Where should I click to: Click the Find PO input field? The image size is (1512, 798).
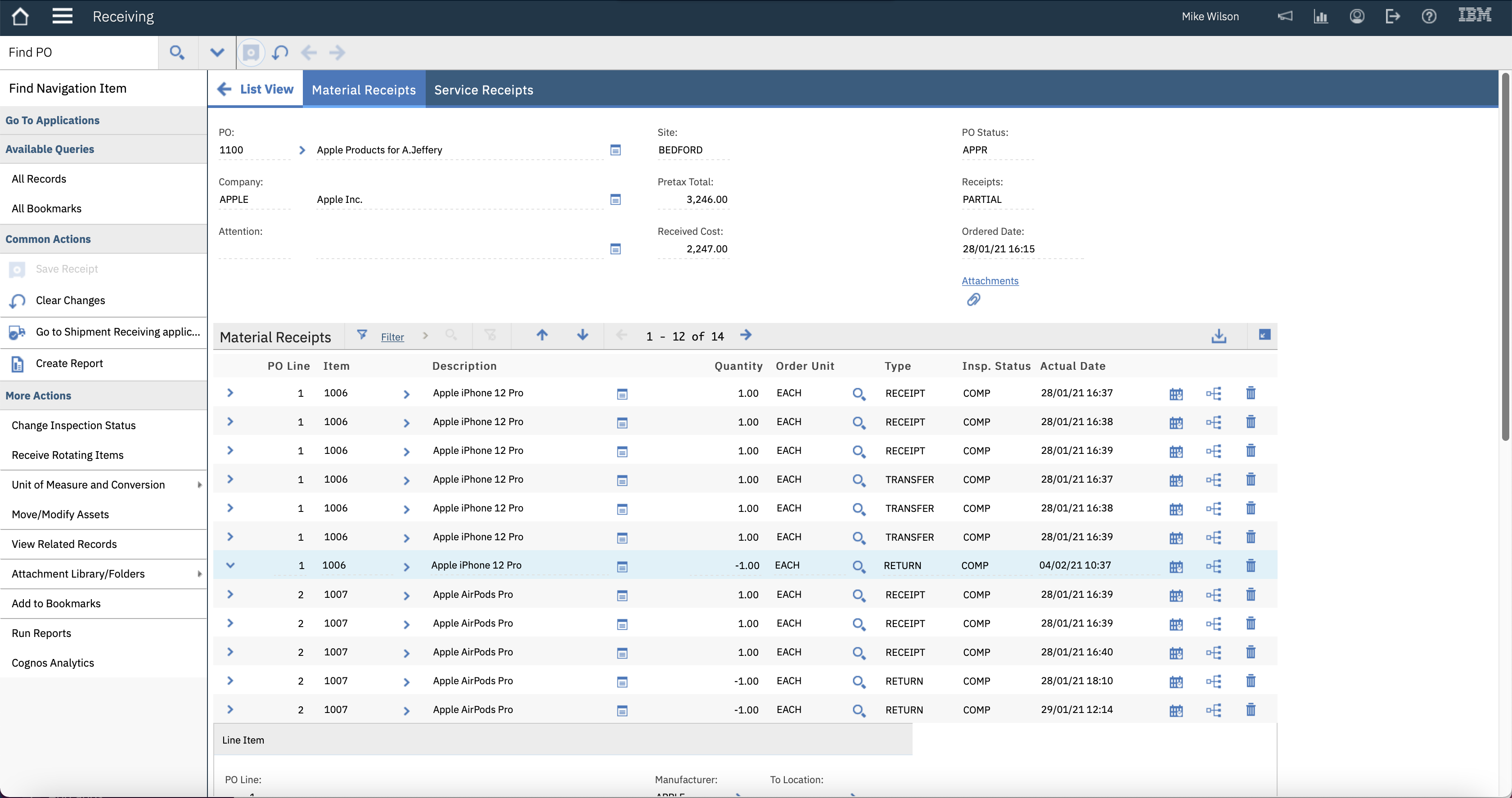(79, 53)
